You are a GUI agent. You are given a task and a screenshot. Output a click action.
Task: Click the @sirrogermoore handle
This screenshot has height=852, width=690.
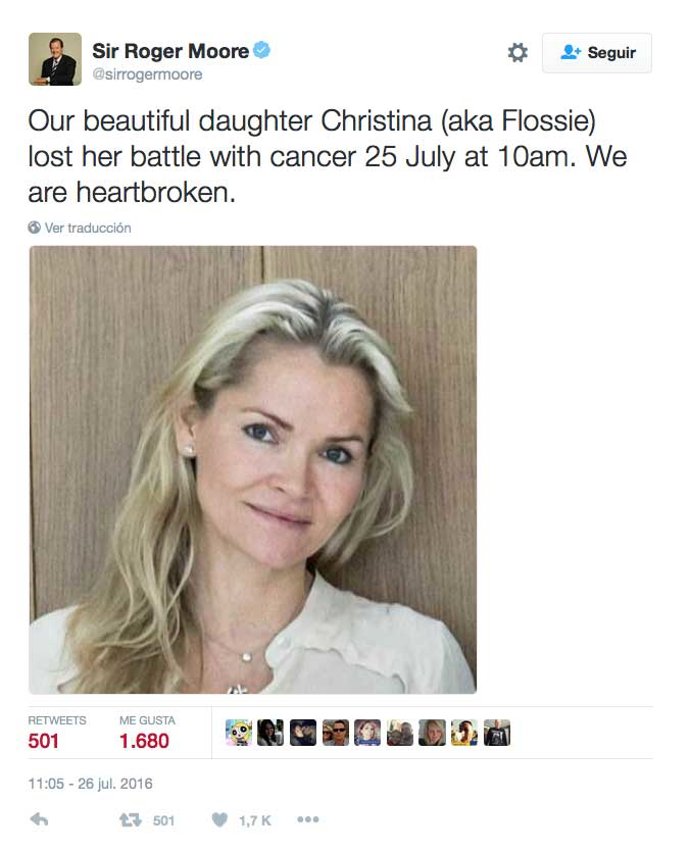(x=147, y=75)
